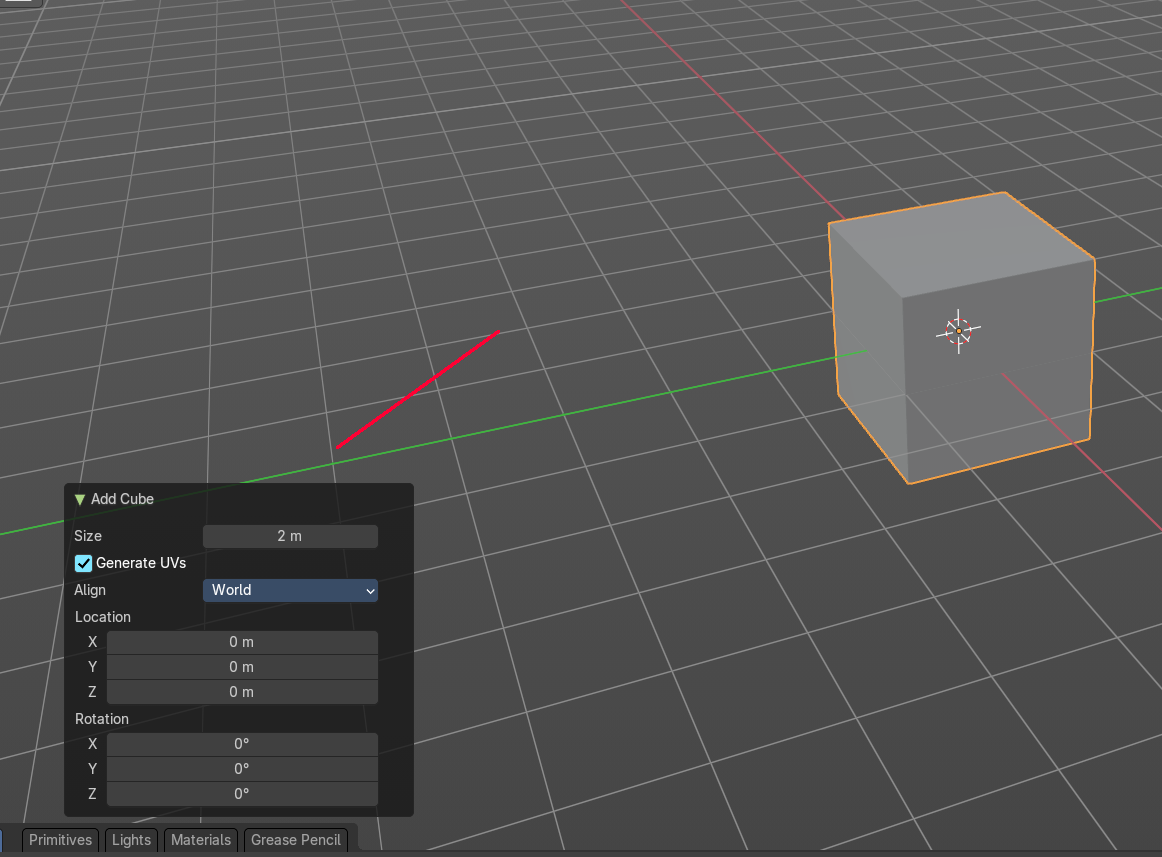Click the Location Z value field
The image size is (1162, 857).
click(x=242, y=692)
